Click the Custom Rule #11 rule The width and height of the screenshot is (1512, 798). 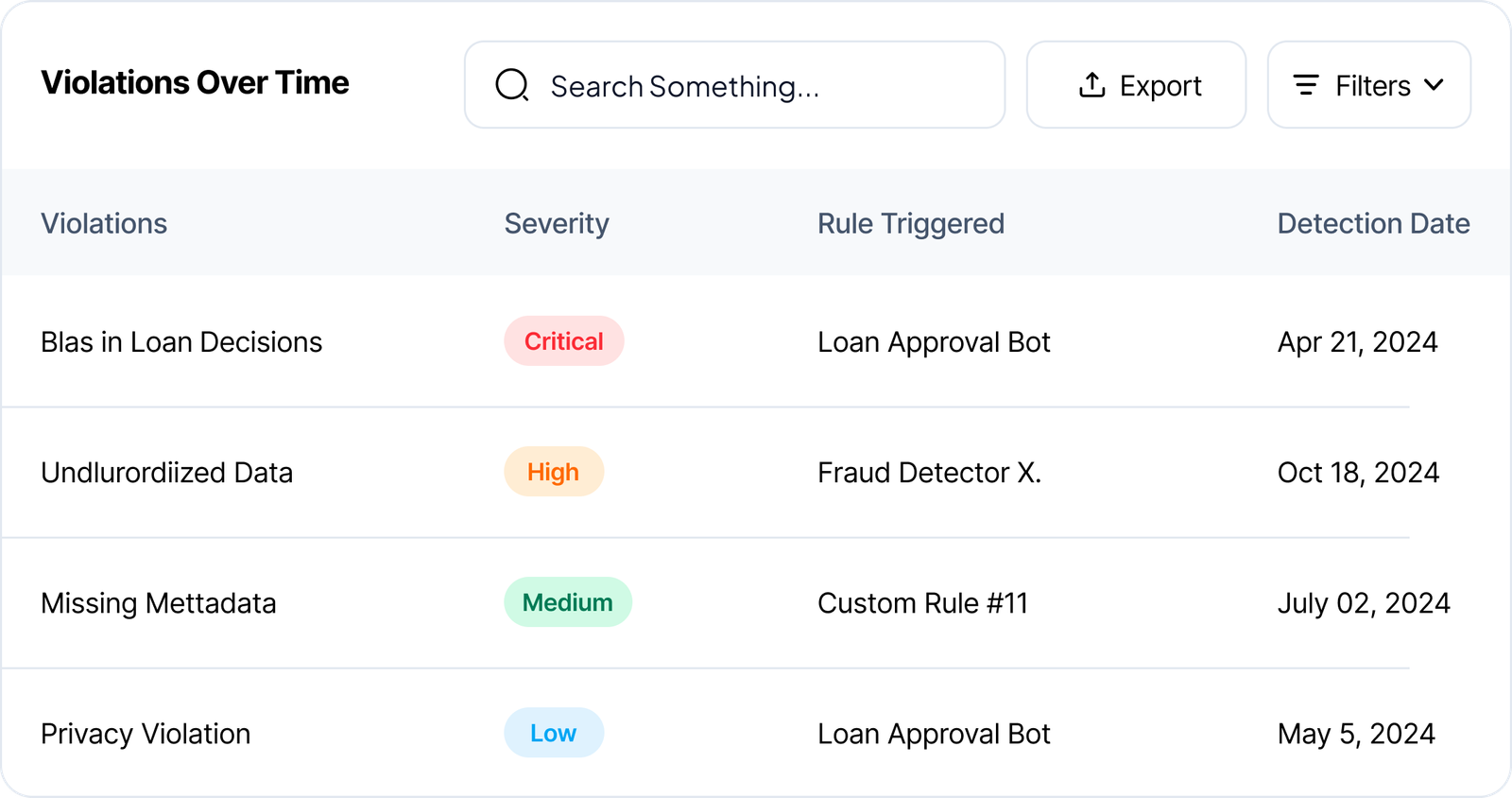point(922,603)
